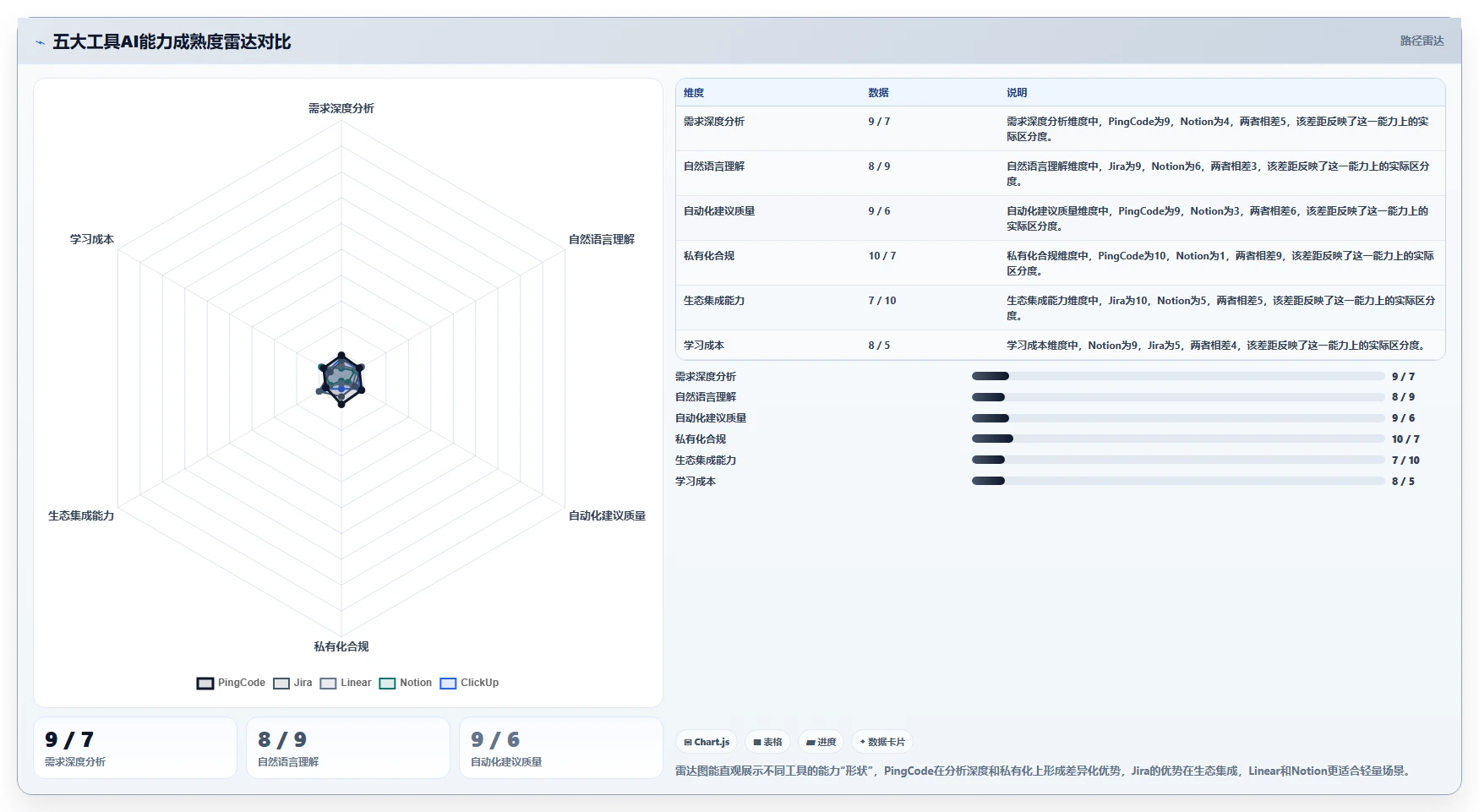Screen dimensions: 1479x812
Task: Click the 路径雷达 label in header
Action: click(1422, 41)
